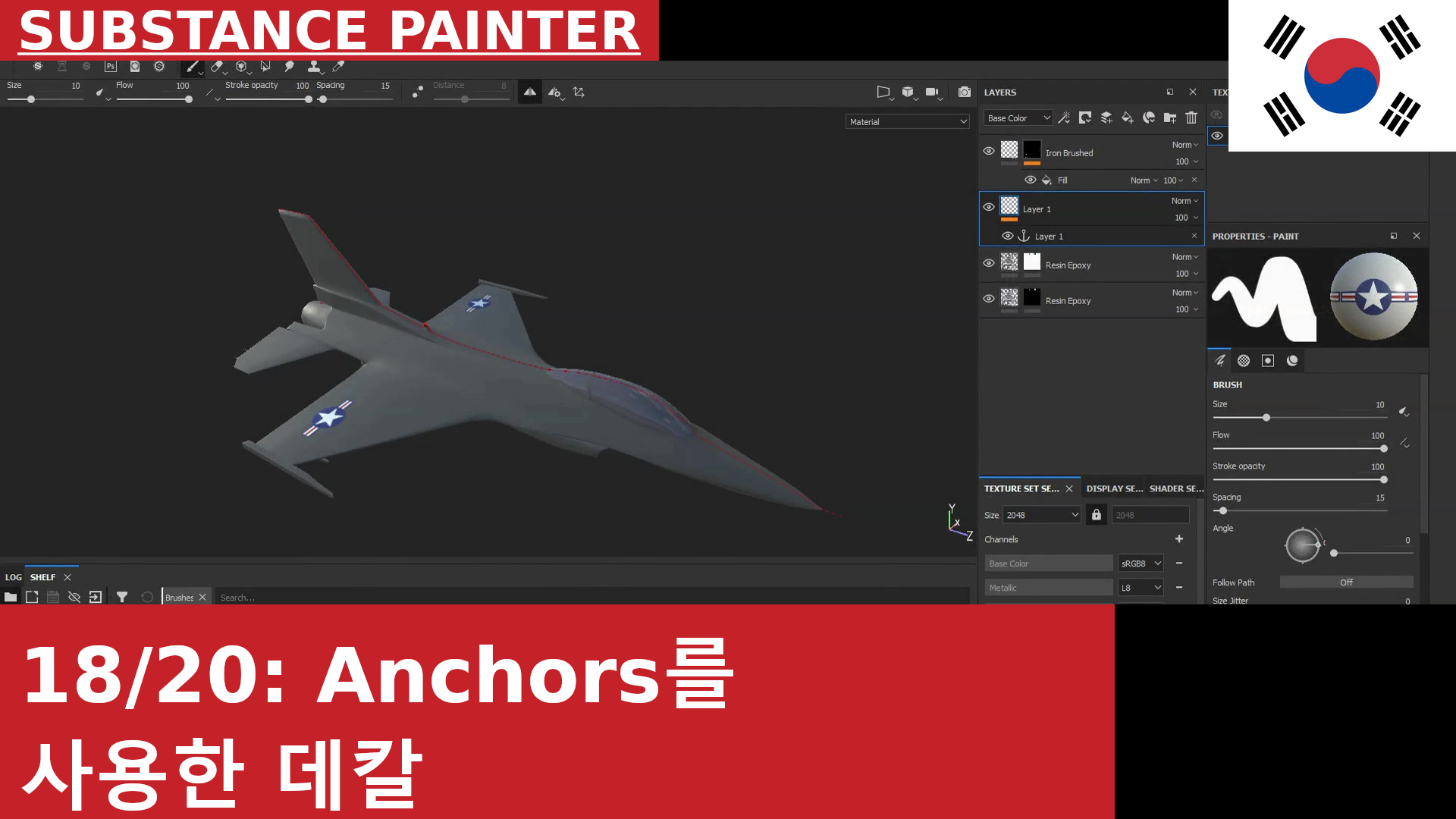Open Layer 1 opacity 100 dropdown
Viewport: 1456px width, 819px height.
(x=1187, y=218)
